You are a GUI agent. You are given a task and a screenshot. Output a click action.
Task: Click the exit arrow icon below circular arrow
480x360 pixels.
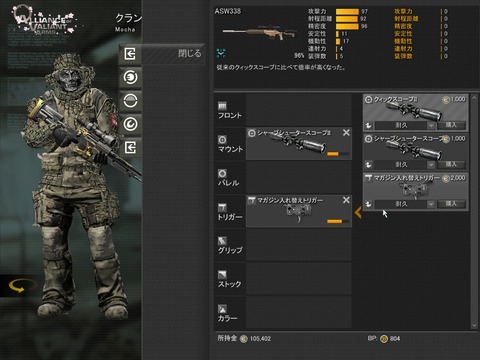130,147
